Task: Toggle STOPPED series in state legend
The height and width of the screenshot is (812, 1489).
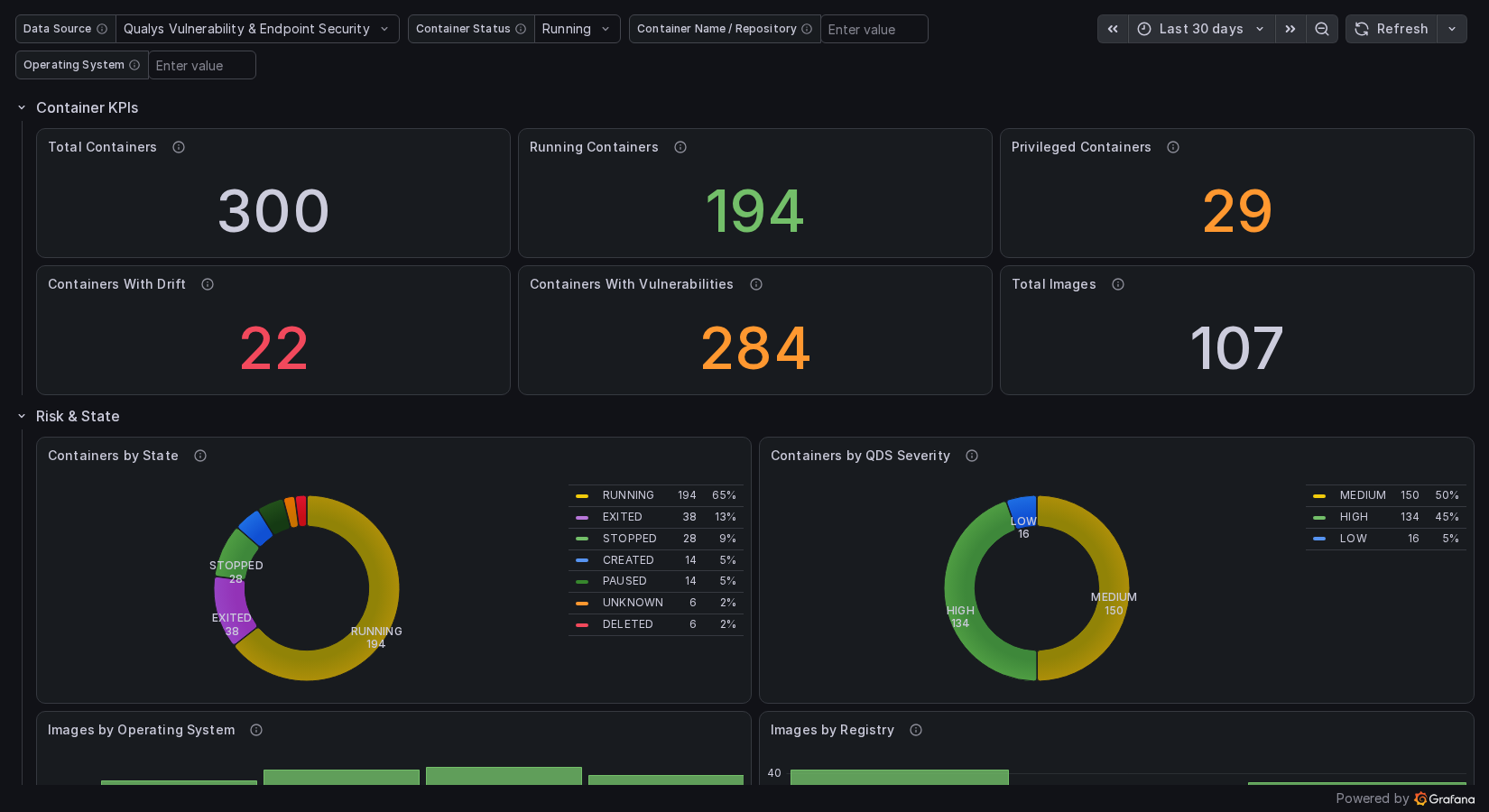Action: [x=630, y=539]
